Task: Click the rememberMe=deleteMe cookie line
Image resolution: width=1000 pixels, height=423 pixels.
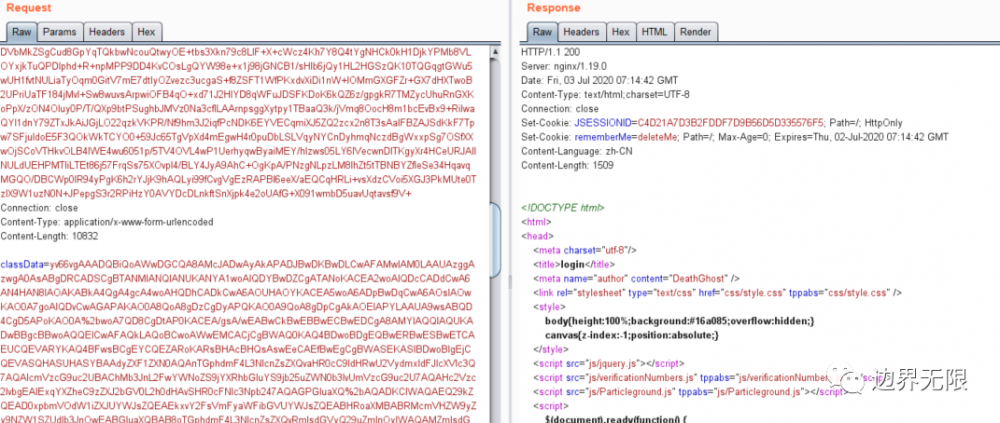Action: pyautogui.click(x=735, y=137)
